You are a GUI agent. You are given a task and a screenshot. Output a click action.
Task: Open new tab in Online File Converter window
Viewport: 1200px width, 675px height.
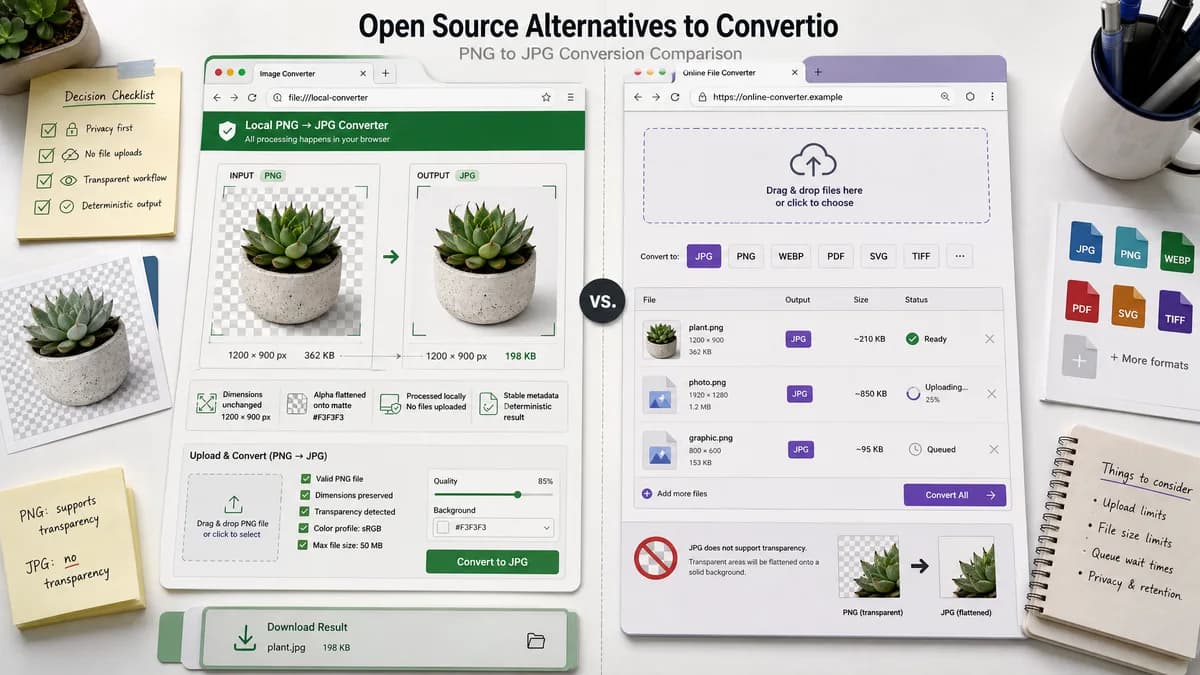coord(818,72)
